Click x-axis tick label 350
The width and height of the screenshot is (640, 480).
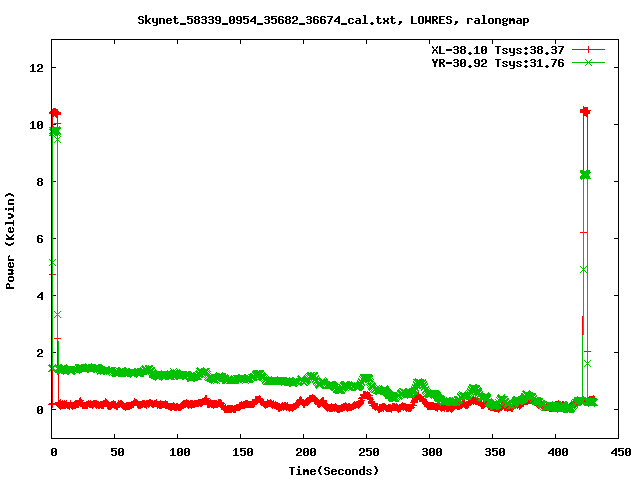pyautogui.click(x=495, y=452)
